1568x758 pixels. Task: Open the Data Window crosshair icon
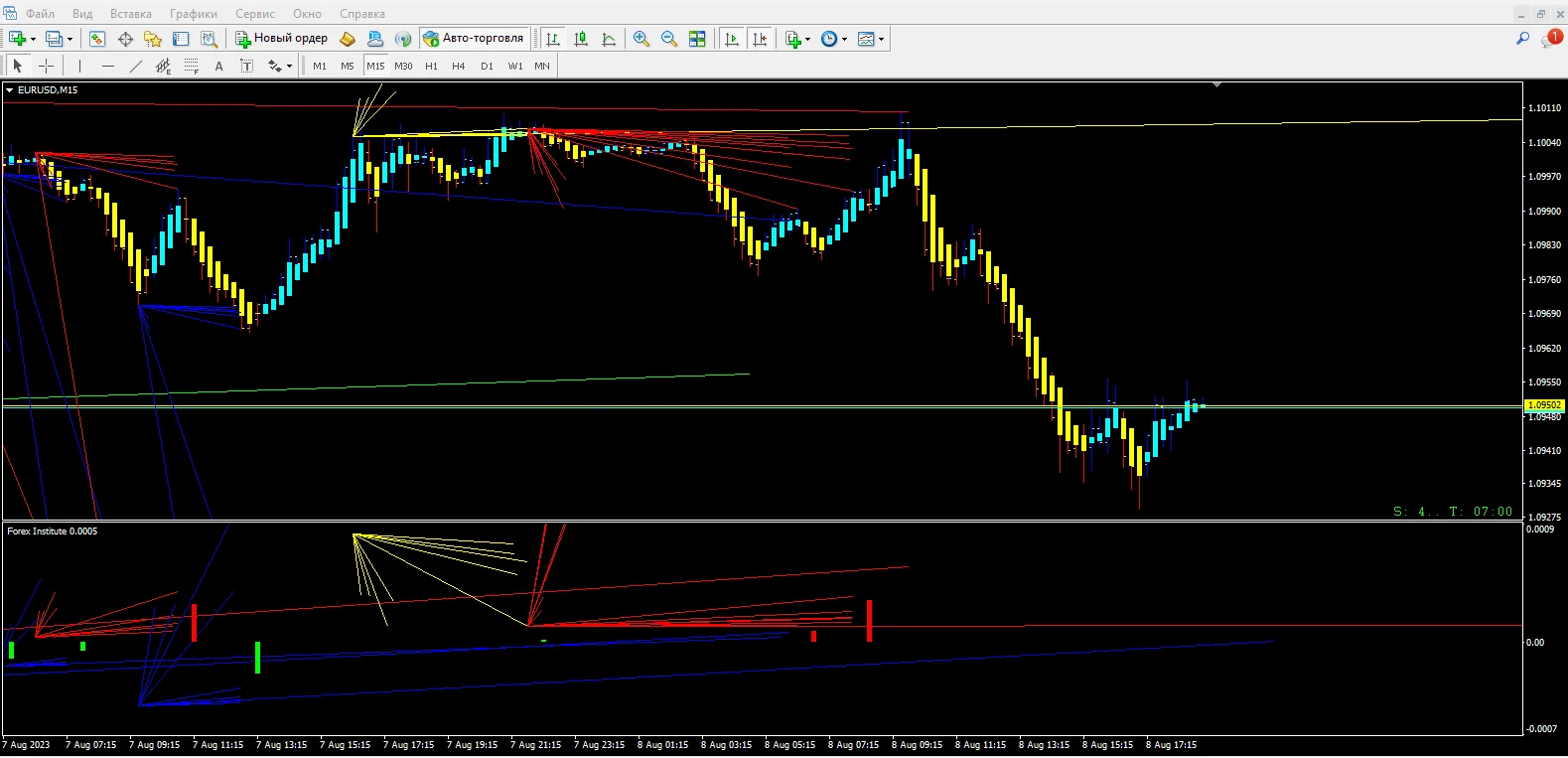point(125,39)
